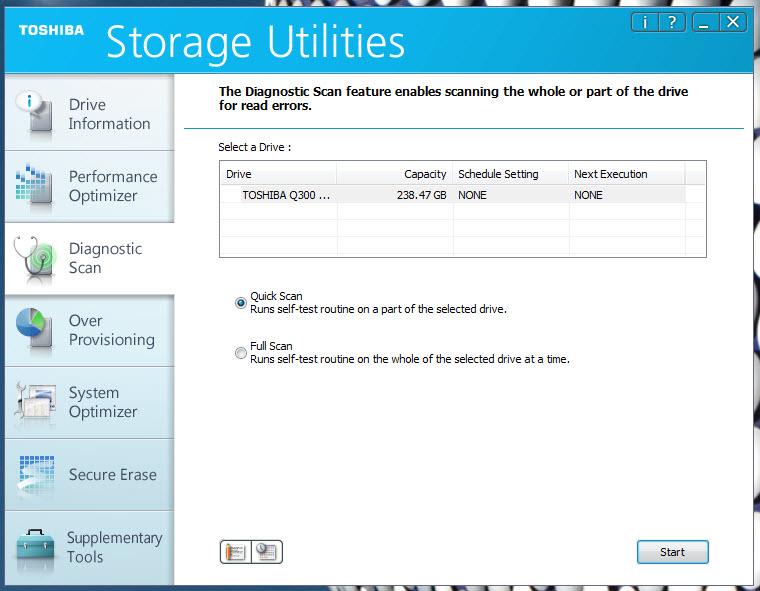Select the TOSHIBA Q300 drive row
Image resolution: width=760 pixels, height=591 pixels.
[453, 195]
